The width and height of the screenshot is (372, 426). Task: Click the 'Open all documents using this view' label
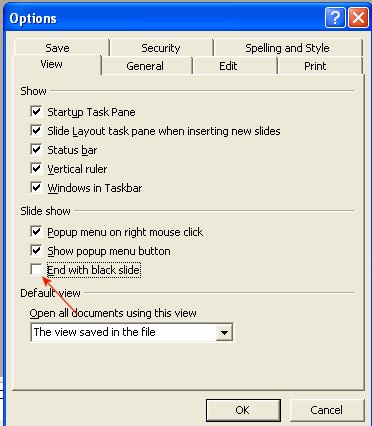click(113, 313)
